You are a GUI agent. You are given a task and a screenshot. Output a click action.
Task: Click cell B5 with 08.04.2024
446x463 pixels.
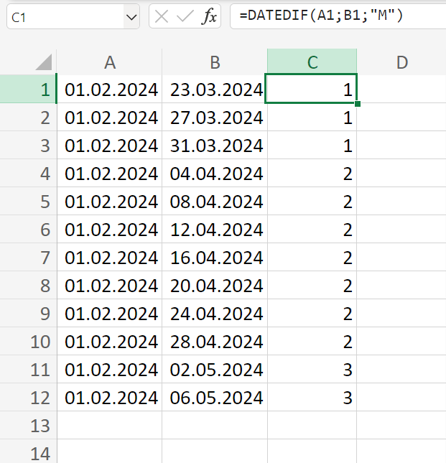[x=215, y=201]
